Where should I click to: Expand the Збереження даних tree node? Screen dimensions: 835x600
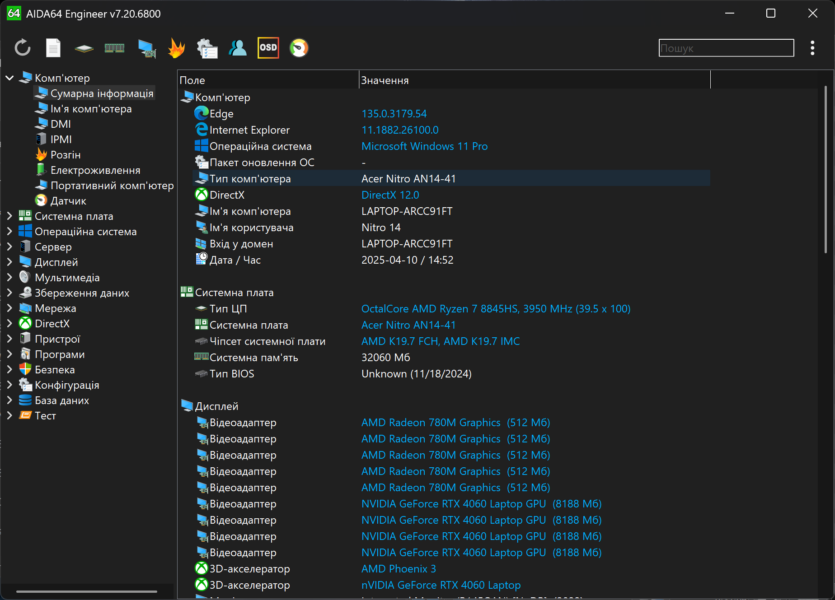(9, 293)
